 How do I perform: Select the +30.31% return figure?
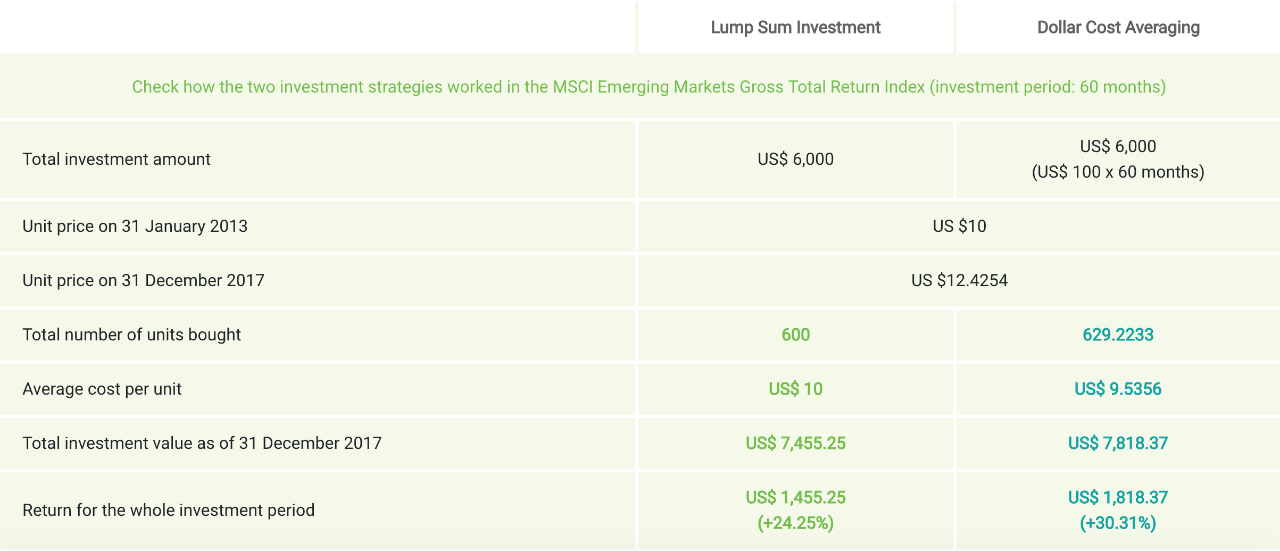click(1118, 523)
